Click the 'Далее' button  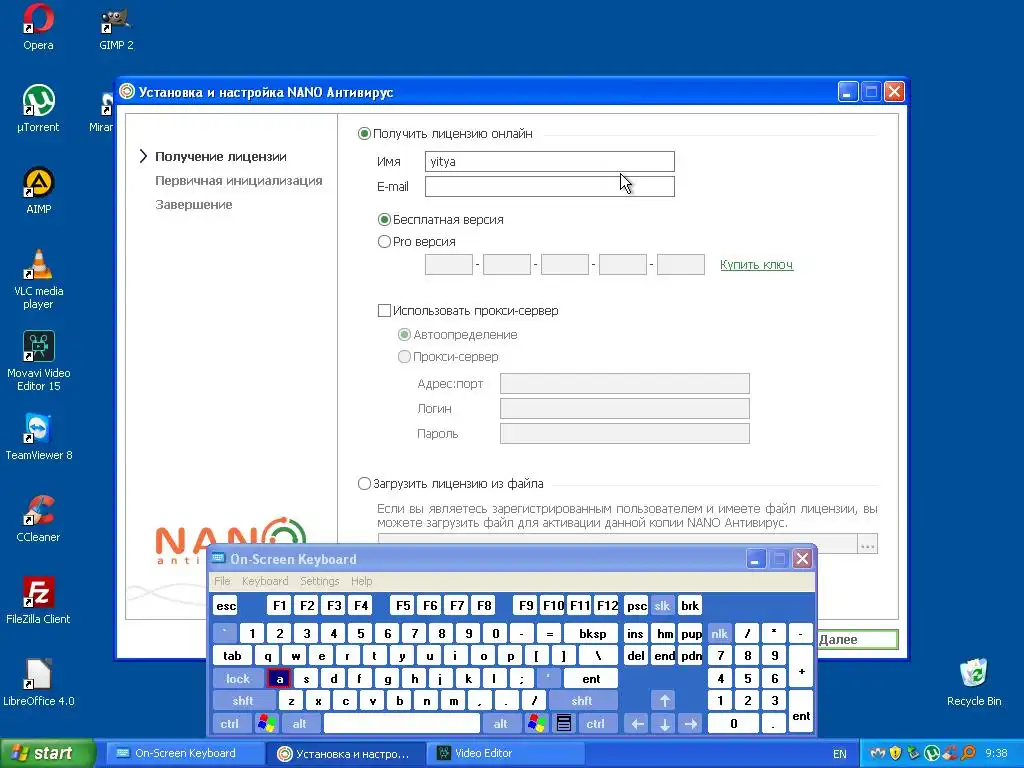(x=857, y=640)
